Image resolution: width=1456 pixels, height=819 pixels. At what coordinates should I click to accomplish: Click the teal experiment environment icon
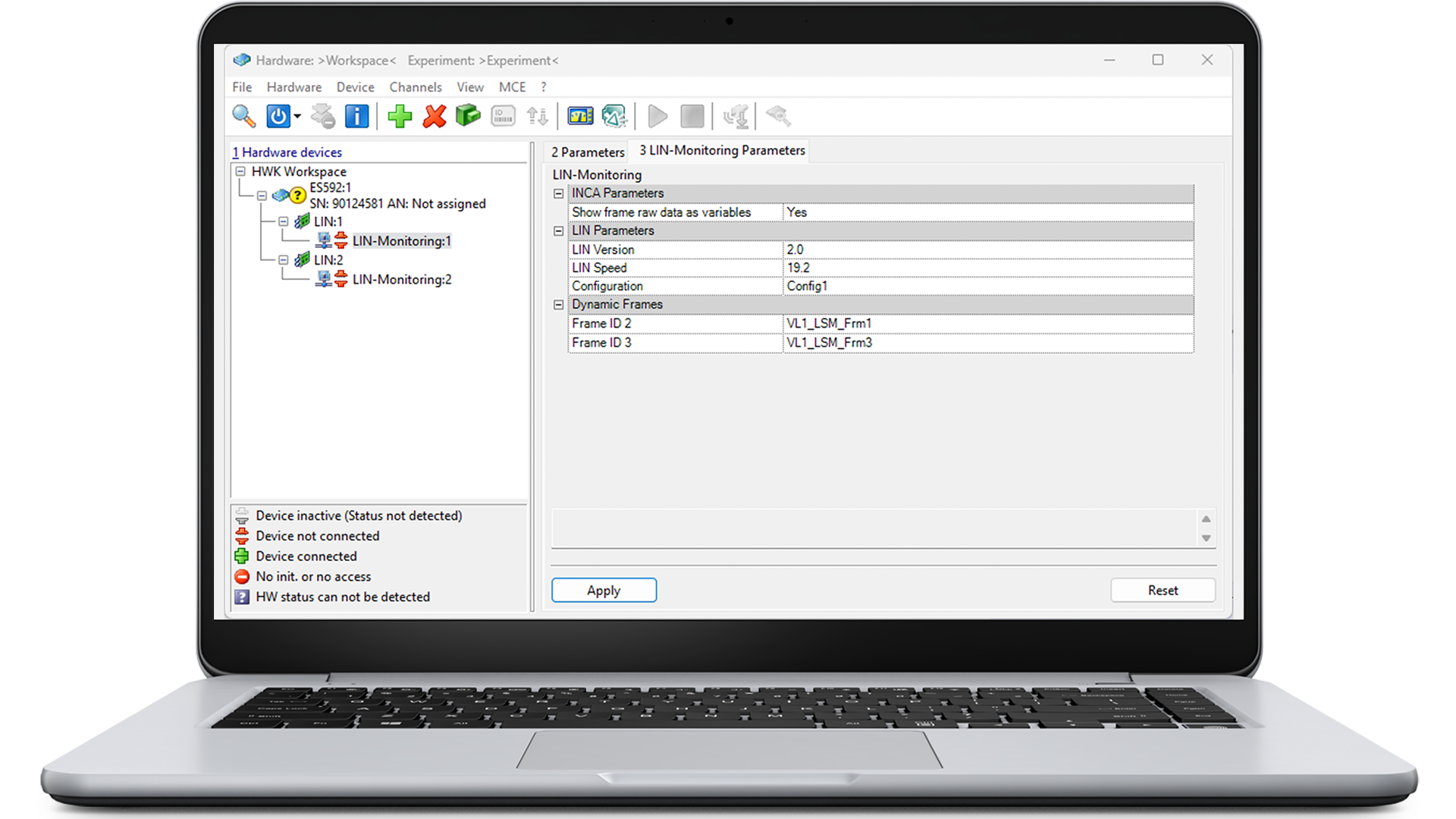point(613,116)
